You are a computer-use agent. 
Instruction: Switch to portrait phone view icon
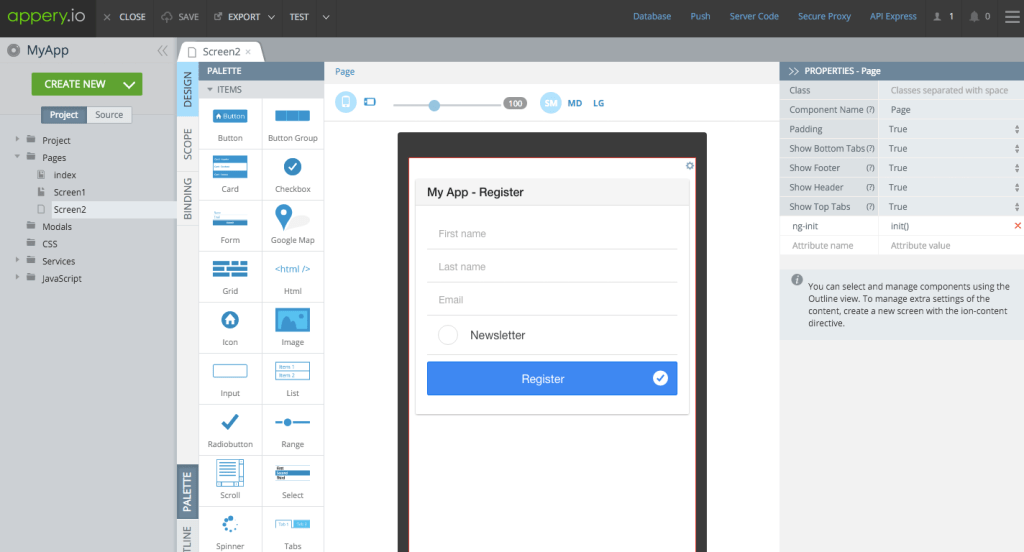click(x=346, y=103)
